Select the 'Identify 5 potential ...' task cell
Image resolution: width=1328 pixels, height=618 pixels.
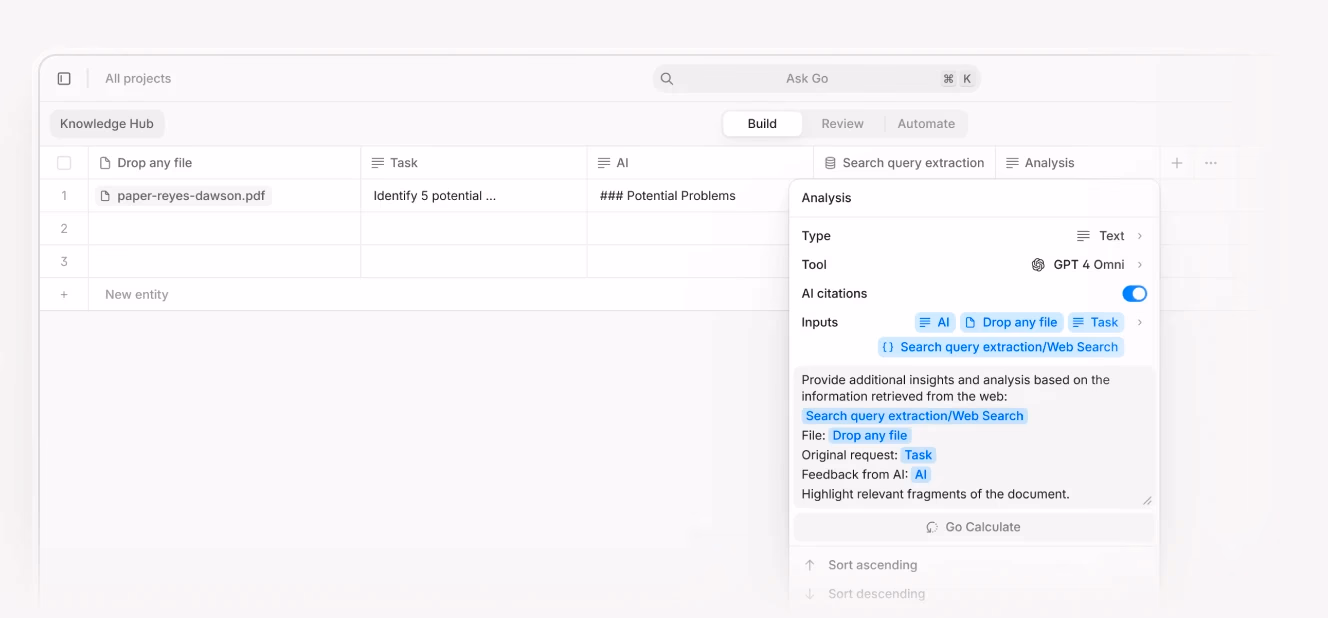(x=474, y=196)
